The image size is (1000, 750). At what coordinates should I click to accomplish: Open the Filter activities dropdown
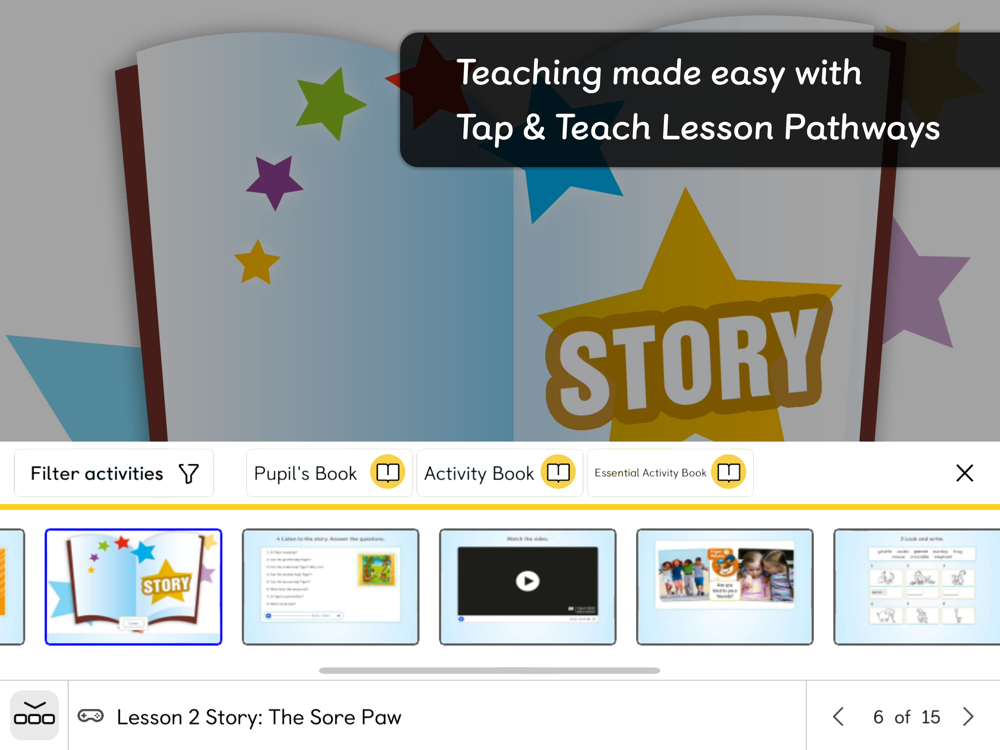click(114, 473)
